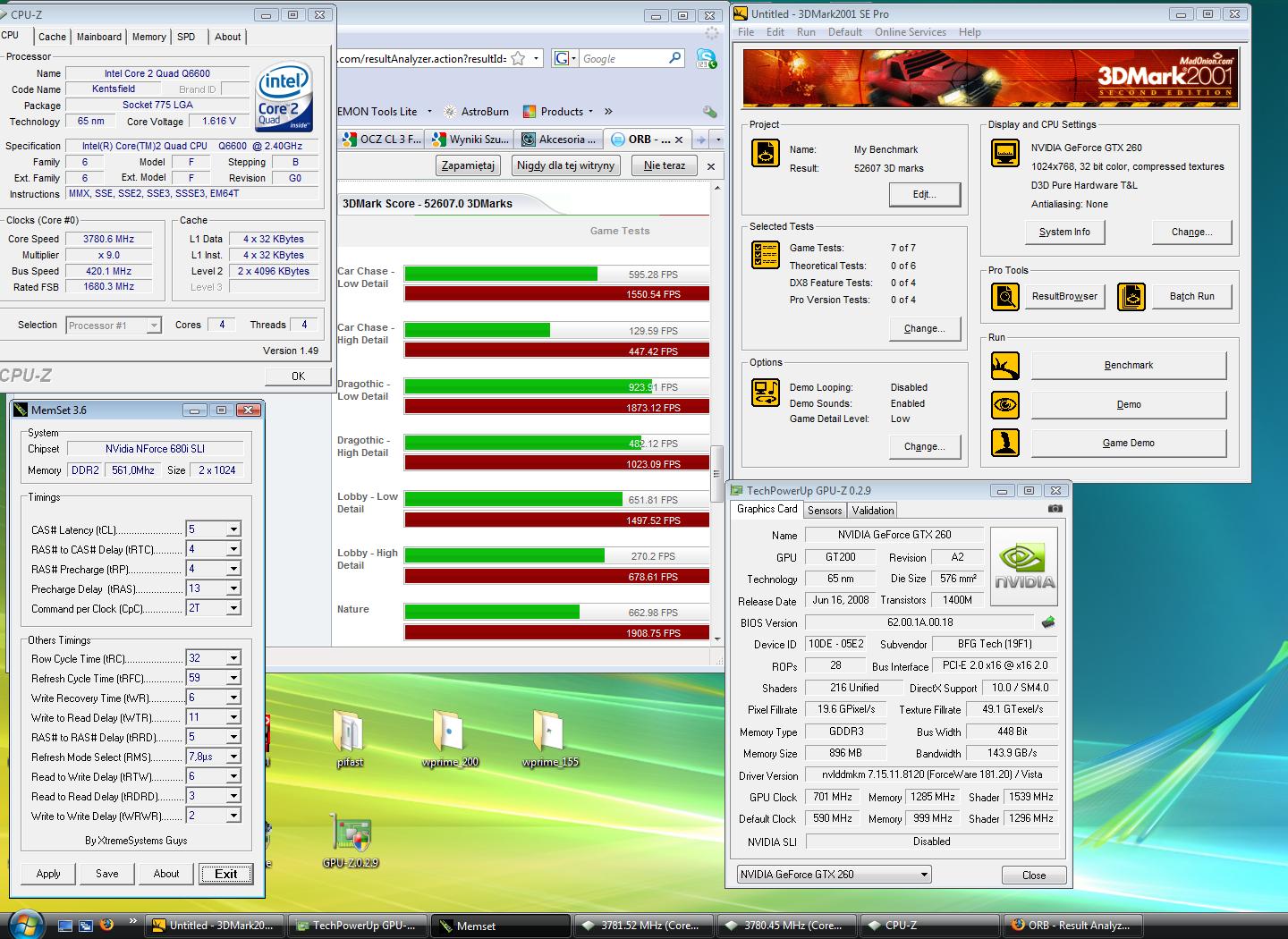
Task: Open the RAS# to CAS# Delay dropdown
Action: 233,549
